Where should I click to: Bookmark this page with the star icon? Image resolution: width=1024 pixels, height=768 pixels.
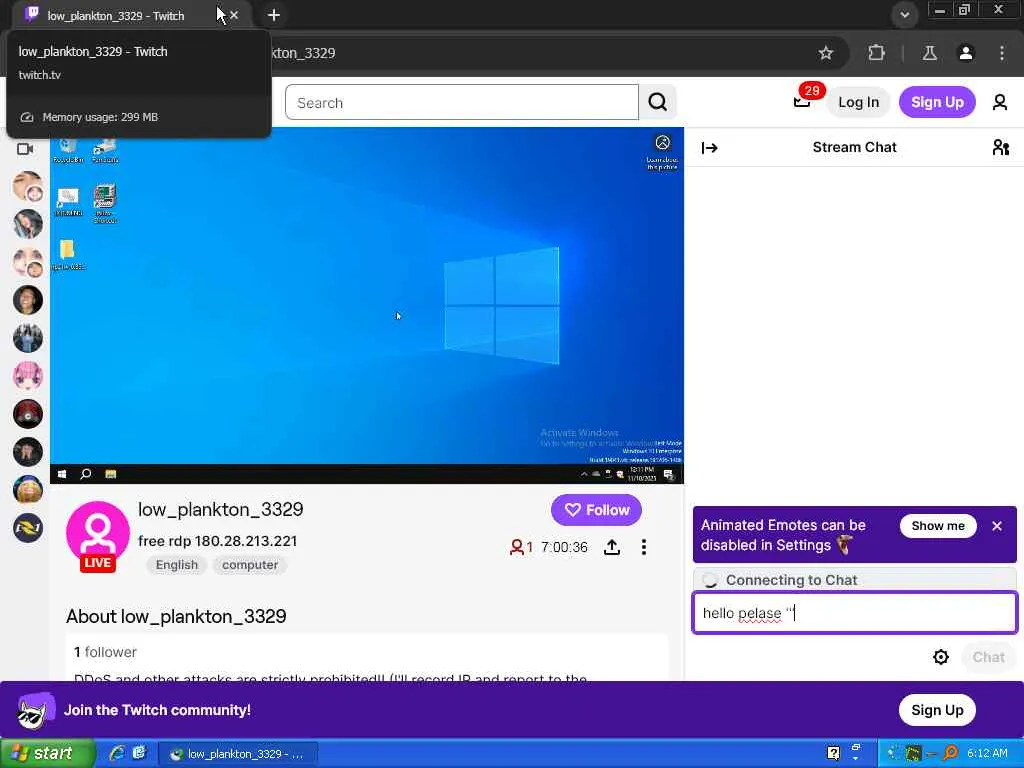tap(826, 53)
